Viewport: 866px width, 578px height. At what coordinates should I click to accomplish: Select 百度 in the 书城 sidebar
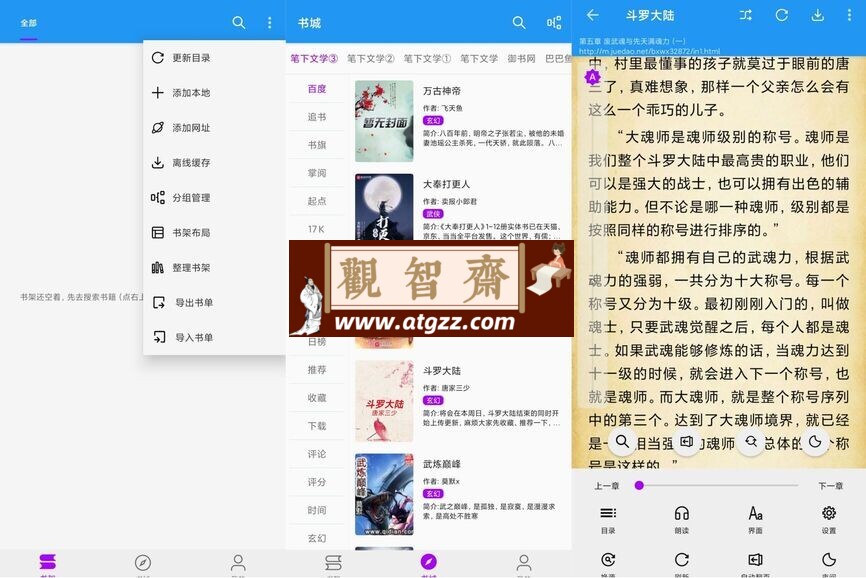pos(317,89)
